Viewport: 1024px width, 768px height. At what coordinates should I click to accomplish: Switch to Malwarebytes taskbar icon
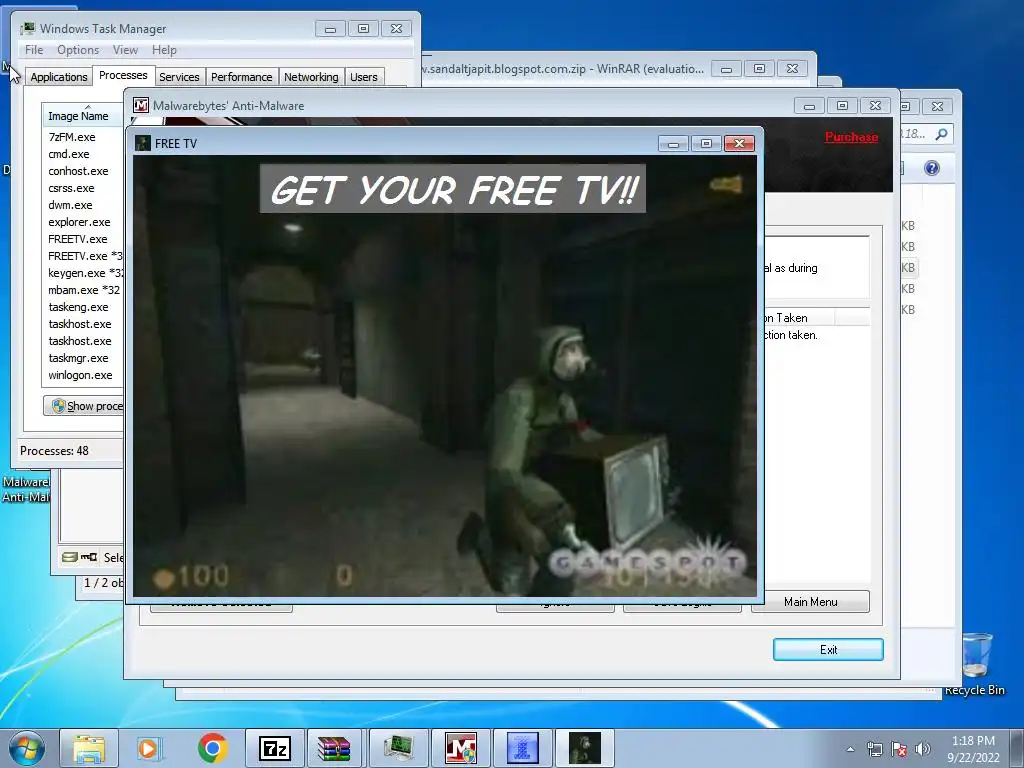point(460,748)
